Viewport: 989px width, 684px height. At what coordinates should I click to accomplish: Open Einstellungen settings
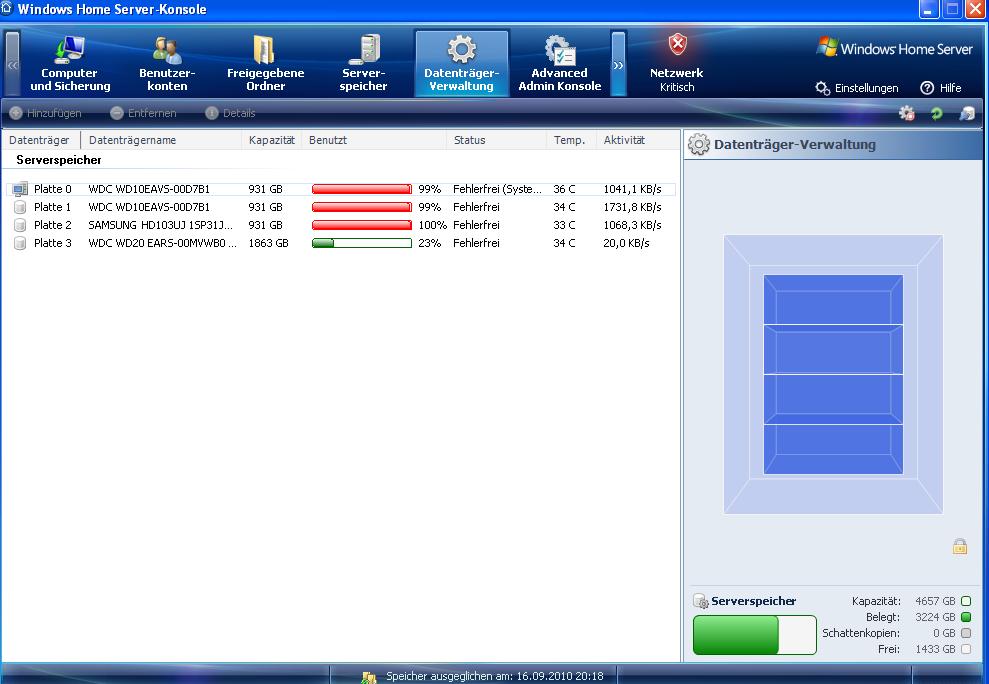point(857,88)
